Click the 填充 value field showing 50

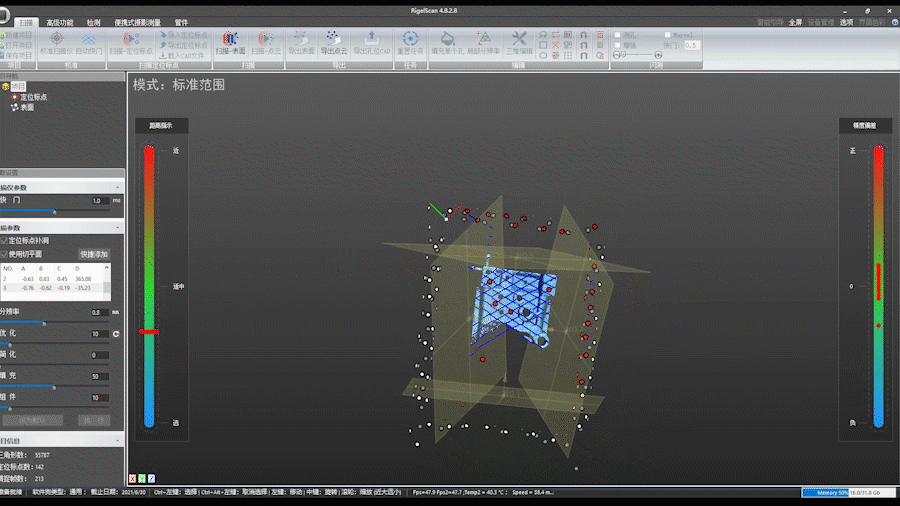100,376
